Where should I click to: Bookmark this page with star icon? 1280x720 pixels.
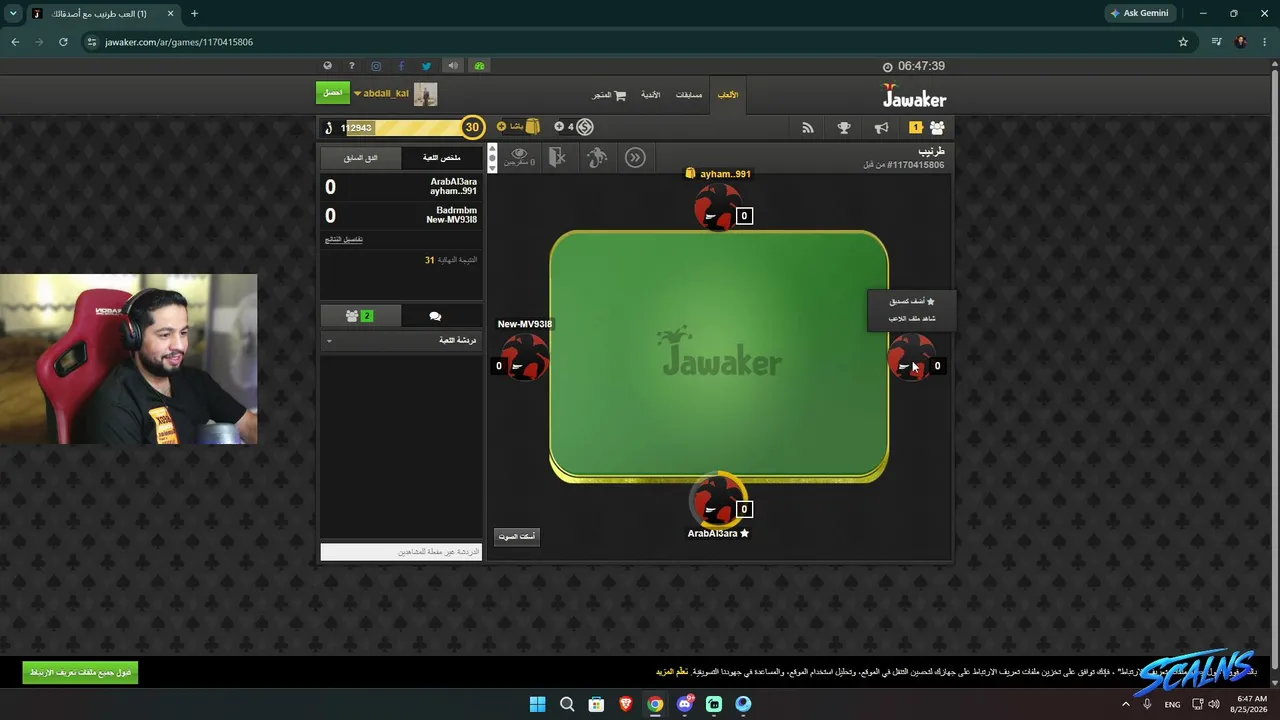tap(1183, 42)
